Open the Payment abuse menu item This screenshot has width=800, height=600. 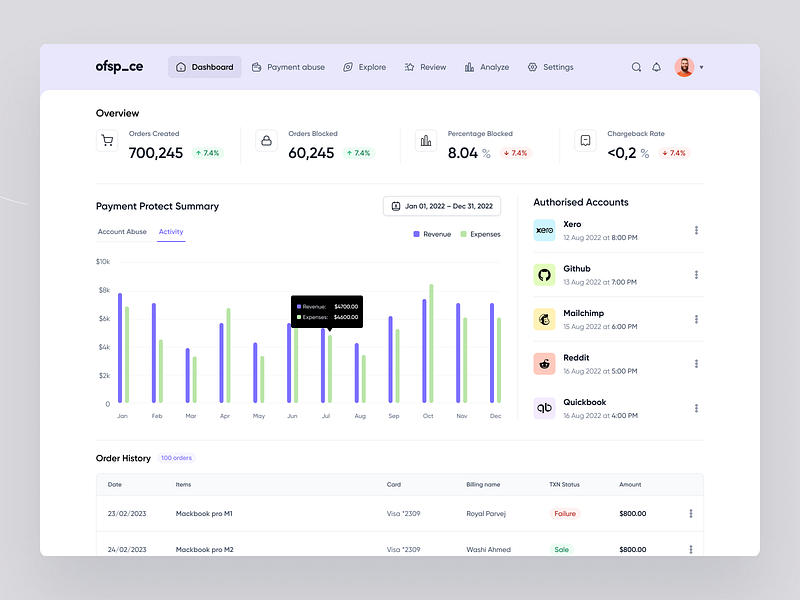pyautogui.click(x=288, y=67)
